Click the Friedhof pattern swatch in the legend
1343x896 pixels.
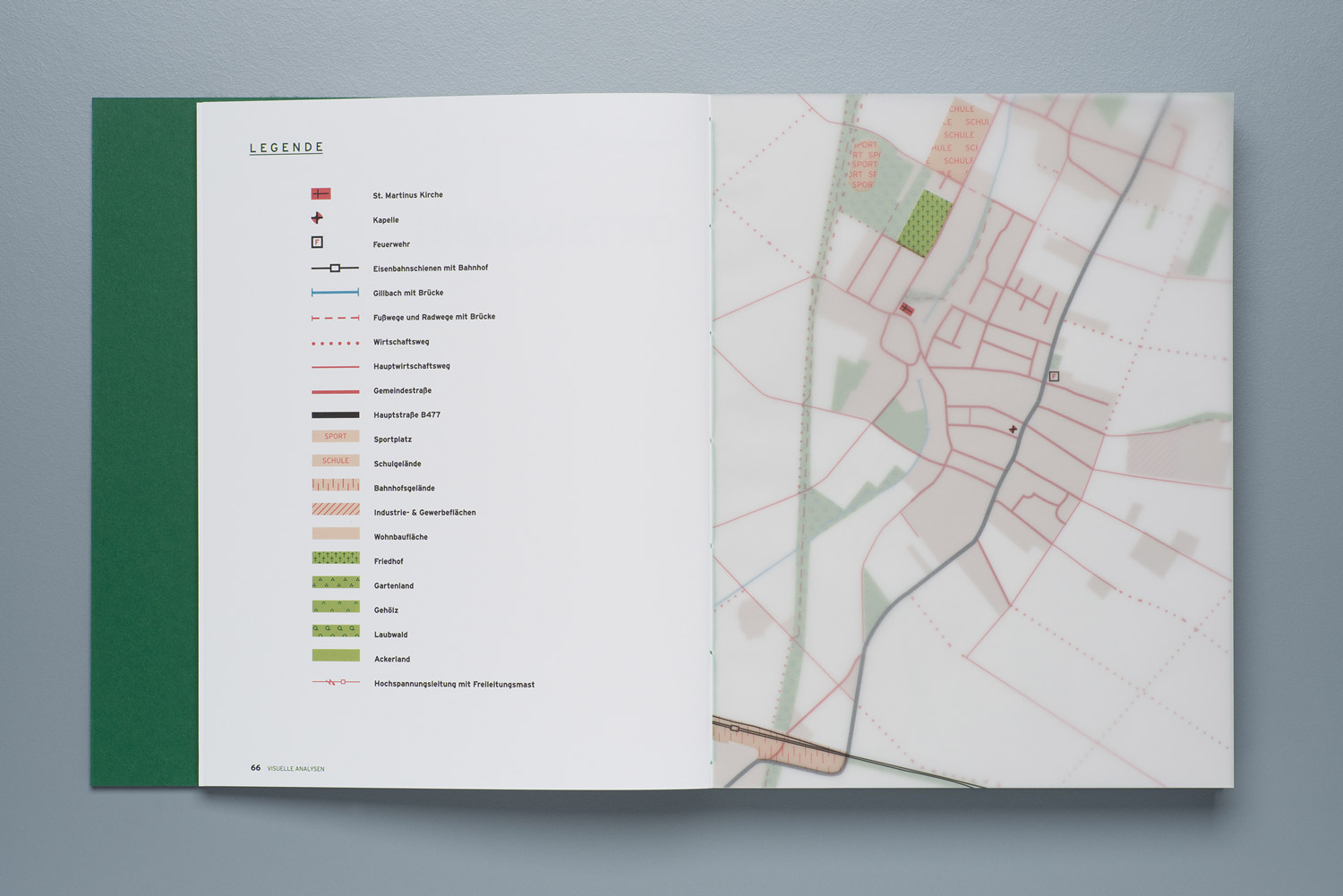(x=335, y=559)
